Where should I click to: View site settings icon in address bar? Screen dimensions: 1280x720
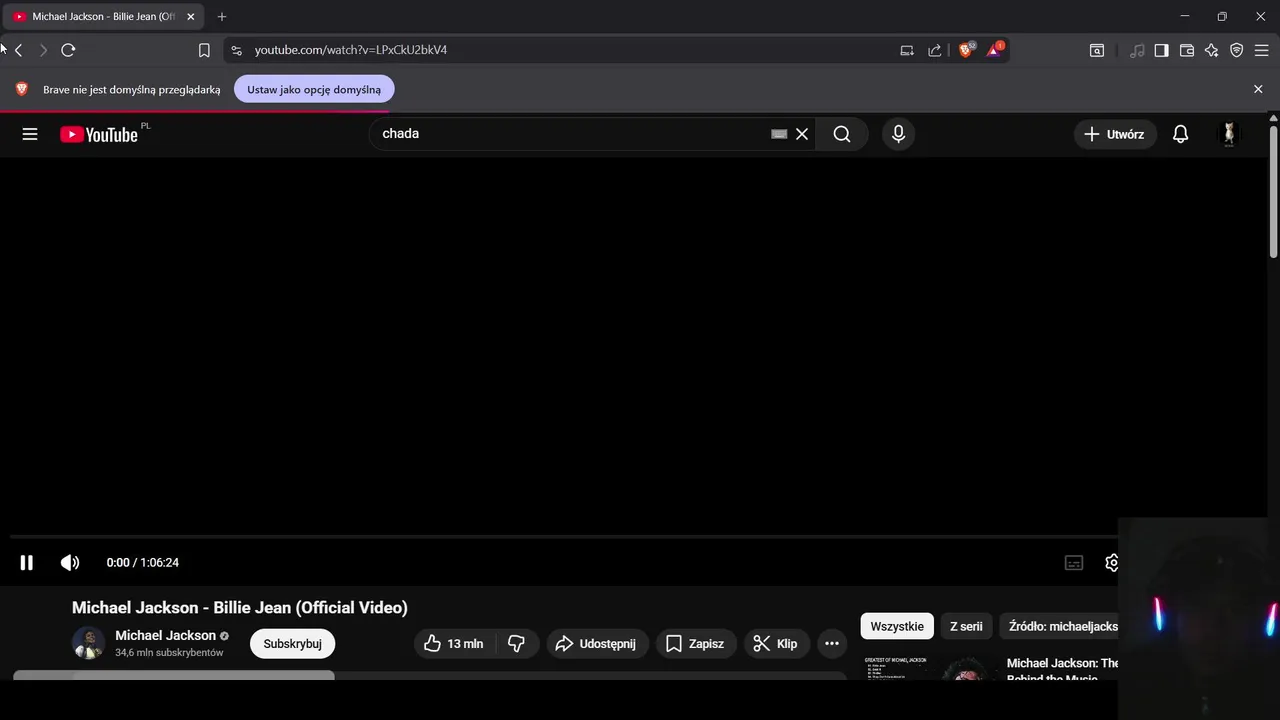(x=235, y=50)
